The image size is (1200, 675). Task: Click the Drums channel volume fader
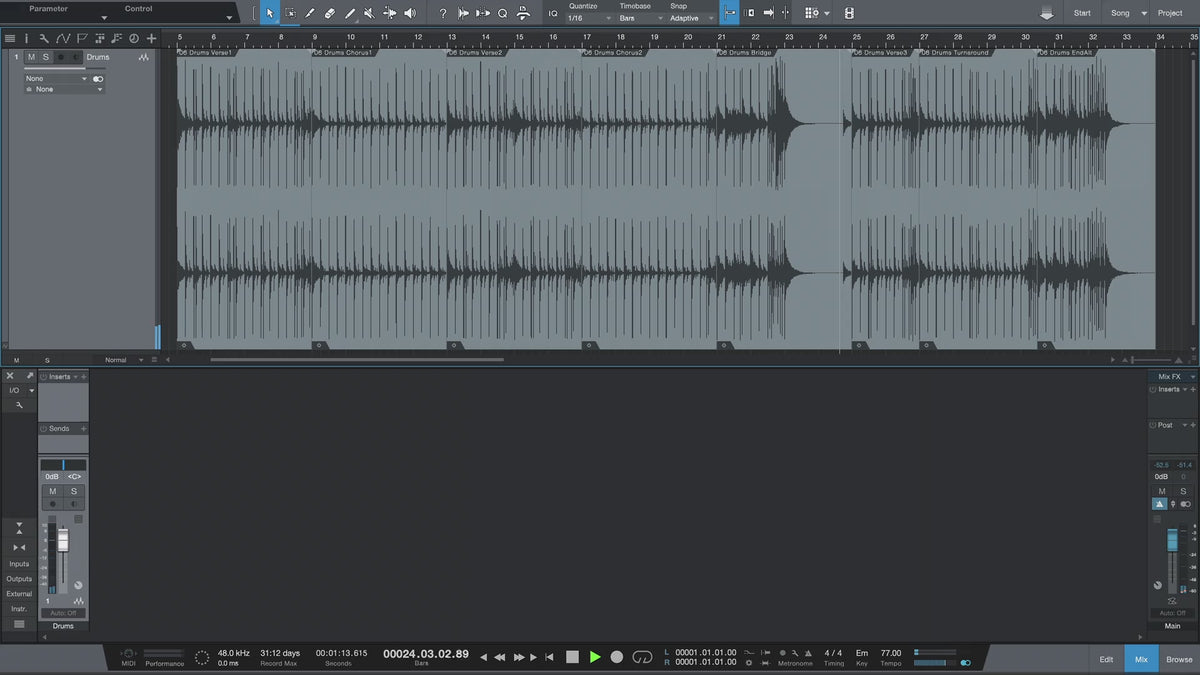[63, 541]
